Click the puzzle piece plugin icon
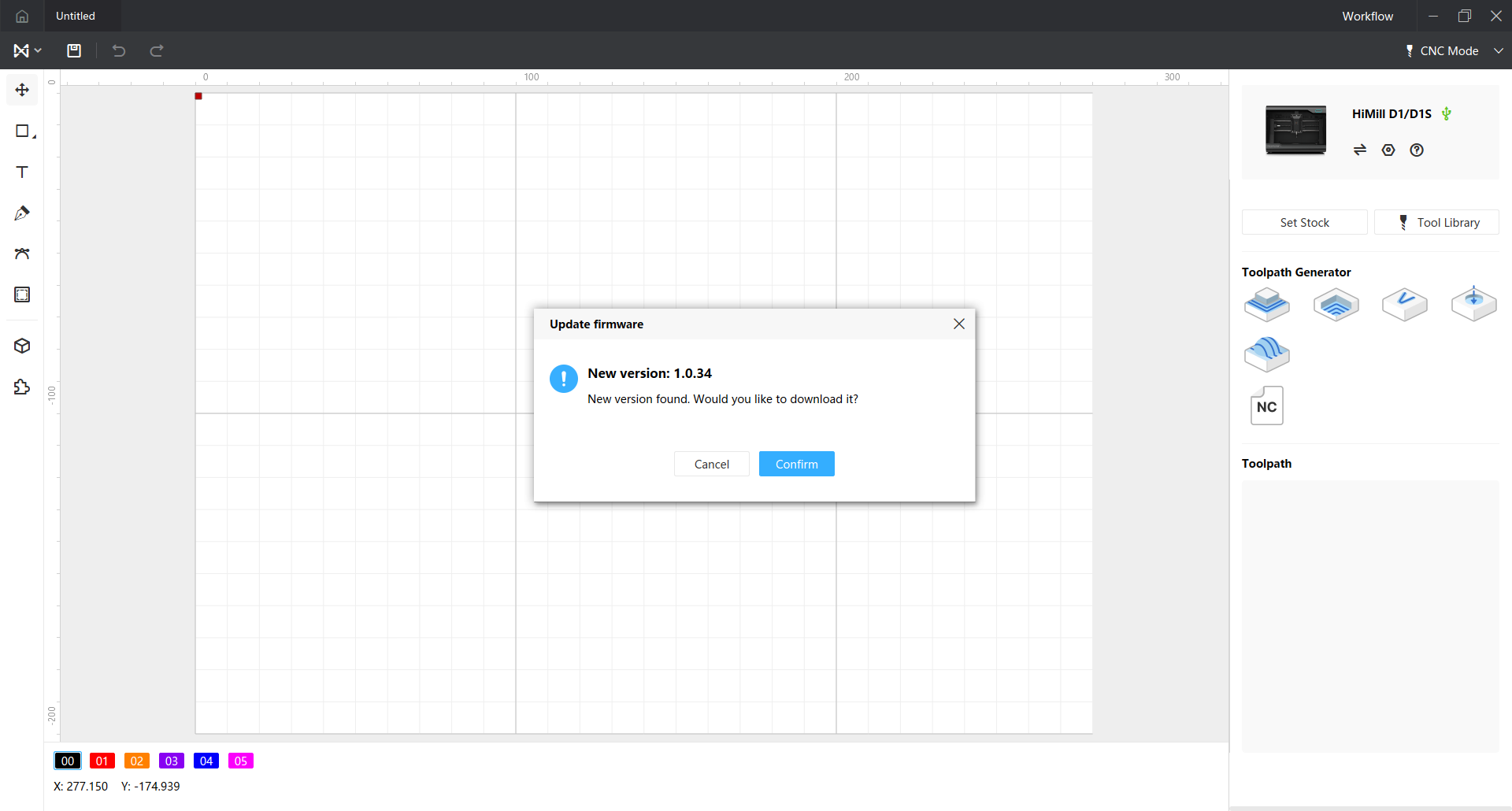 click(22, 387)
